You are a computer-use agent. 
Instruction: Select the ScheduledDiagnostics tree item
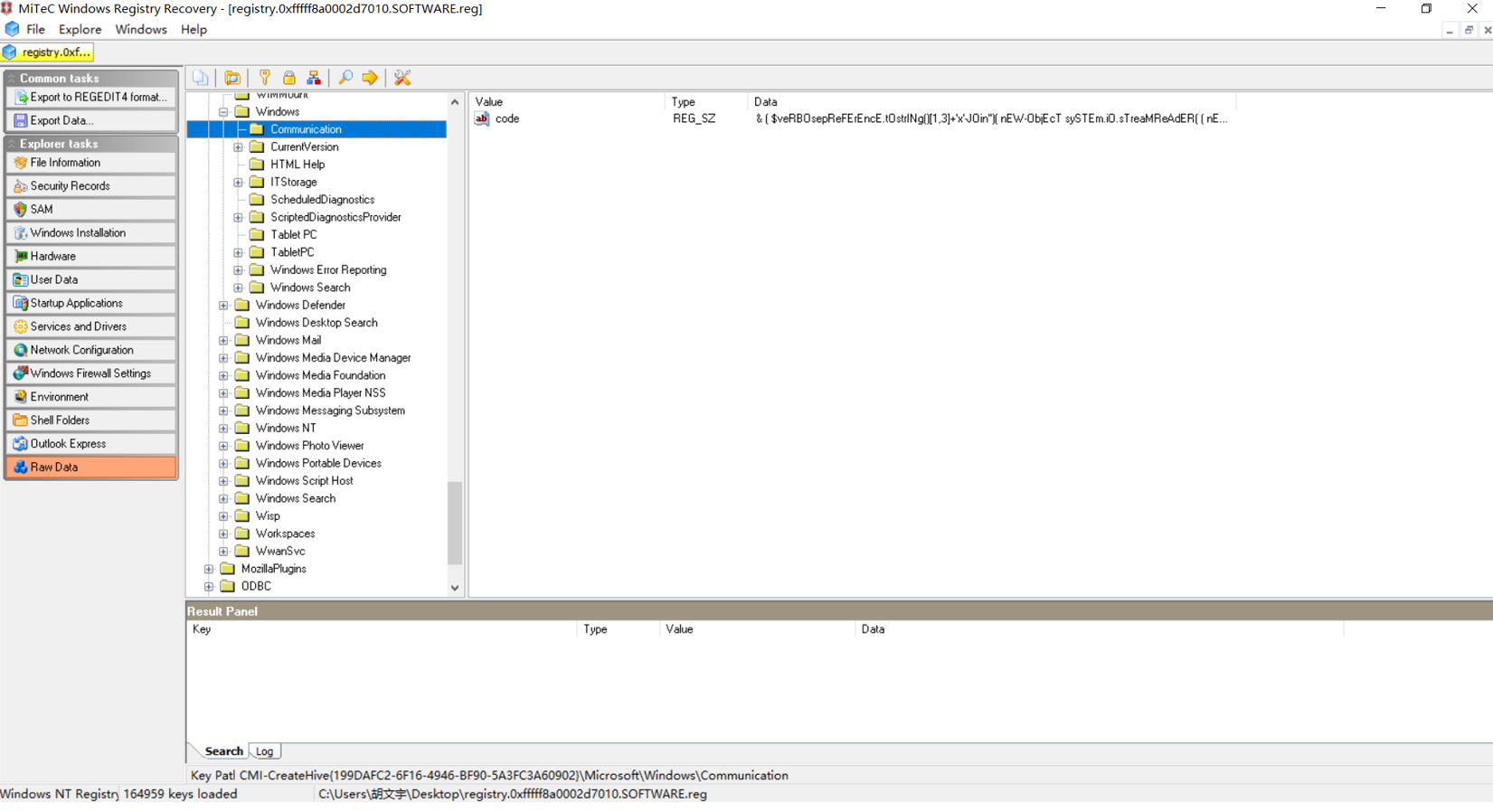pyautogui.click(x=322, y=200)
